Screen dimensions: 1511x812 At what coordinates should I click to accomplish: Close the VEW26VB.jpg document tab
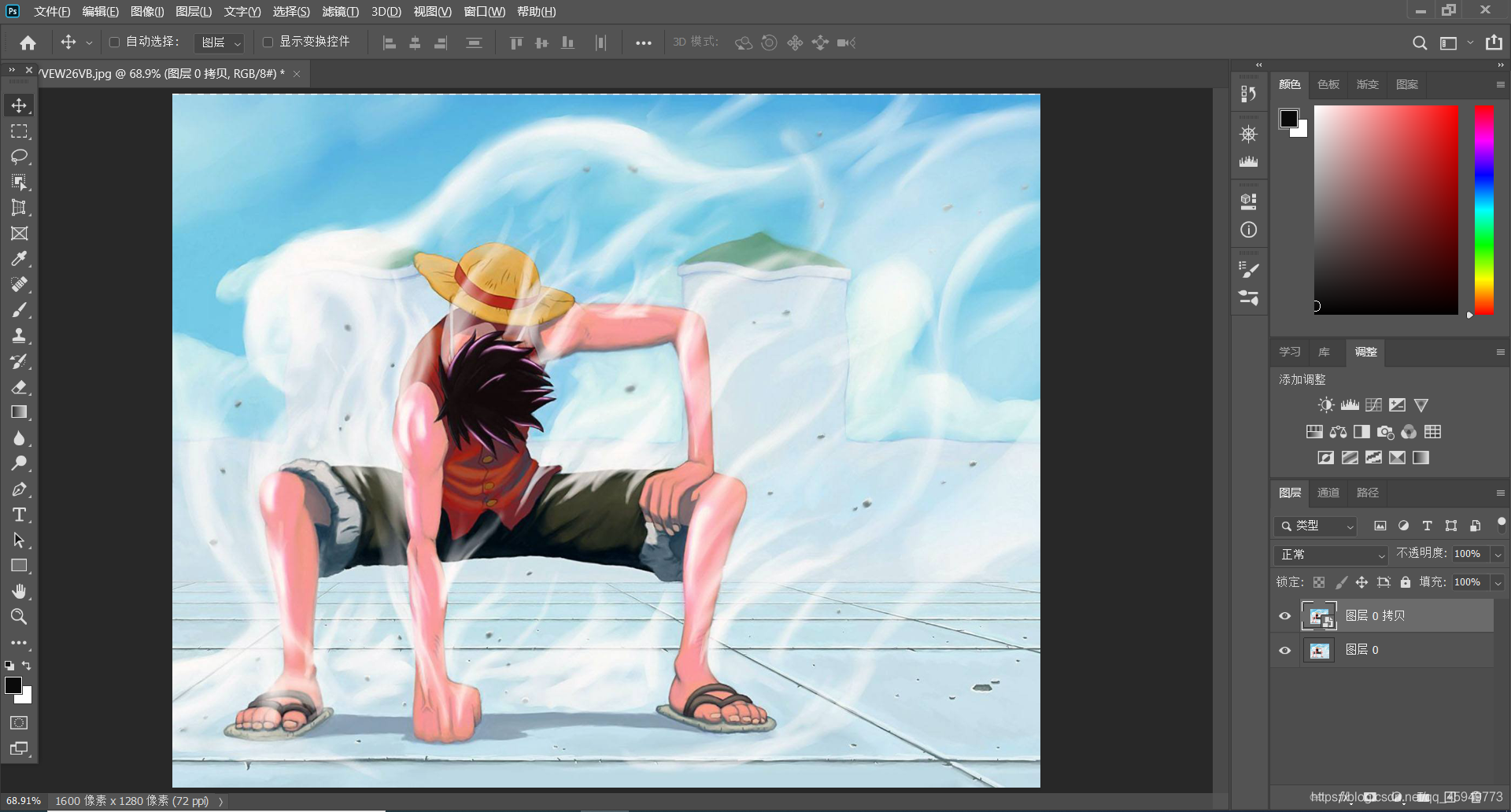tap(297, 74)
